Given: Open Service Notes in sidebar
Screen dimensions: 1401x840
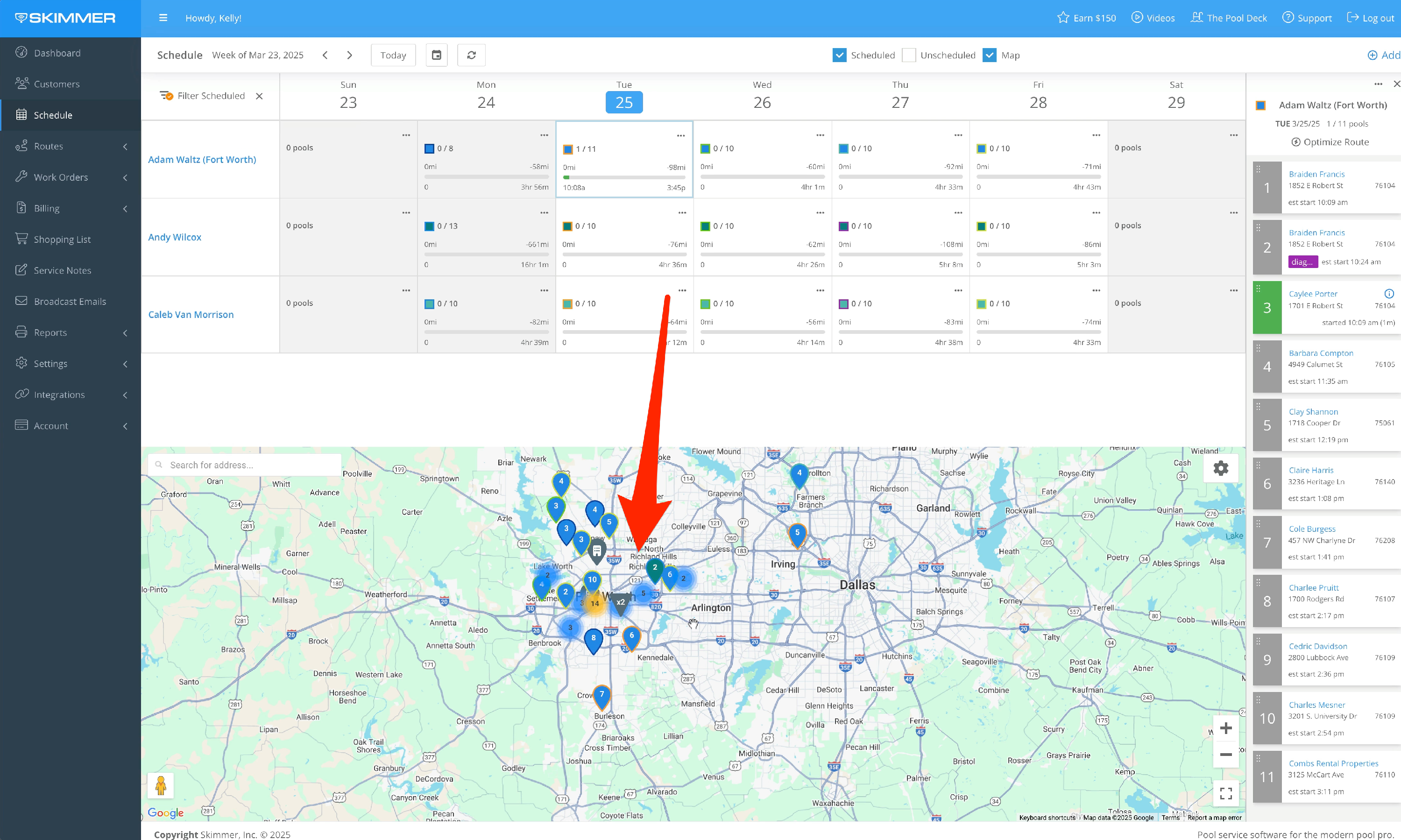Looking at the screenshot, I should [62, 270].
